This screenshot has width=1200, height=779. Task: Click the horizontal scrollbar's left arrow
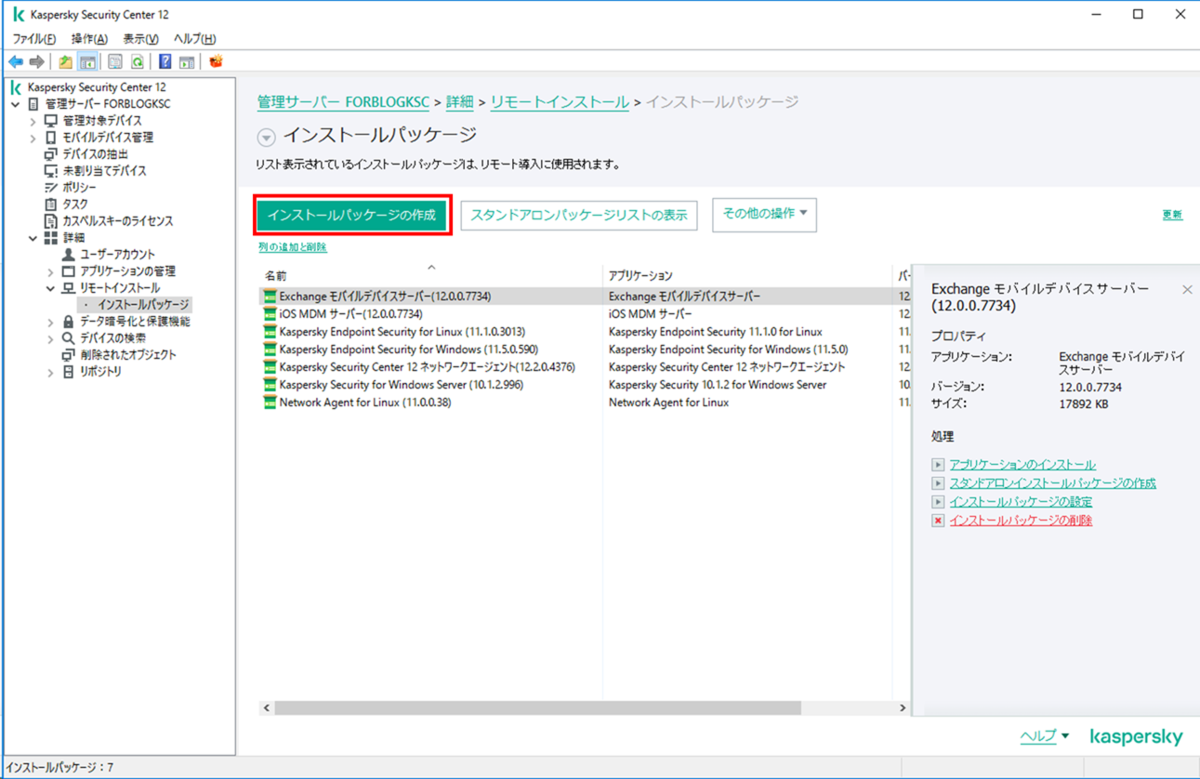tap(267, 707)
